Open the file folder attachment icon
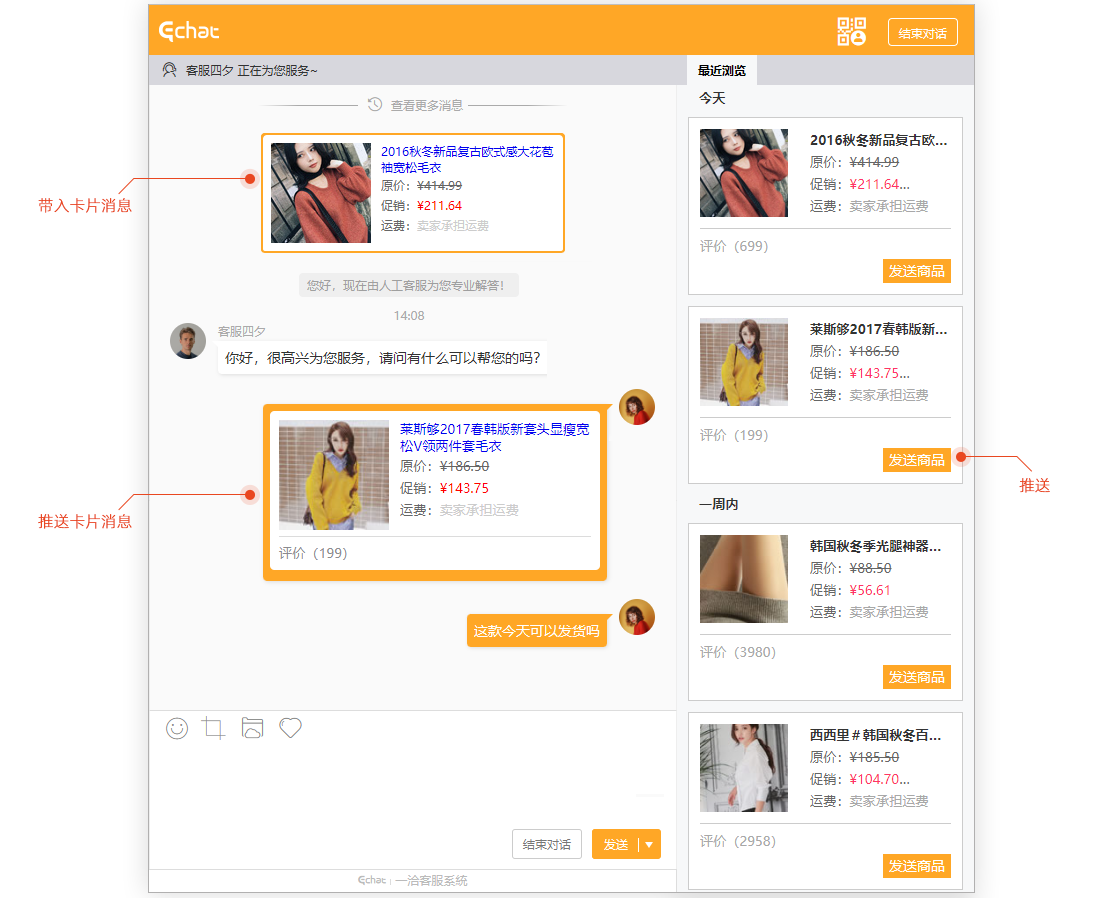The height and width of the screenshot is (898, 1114). point(252,728)
